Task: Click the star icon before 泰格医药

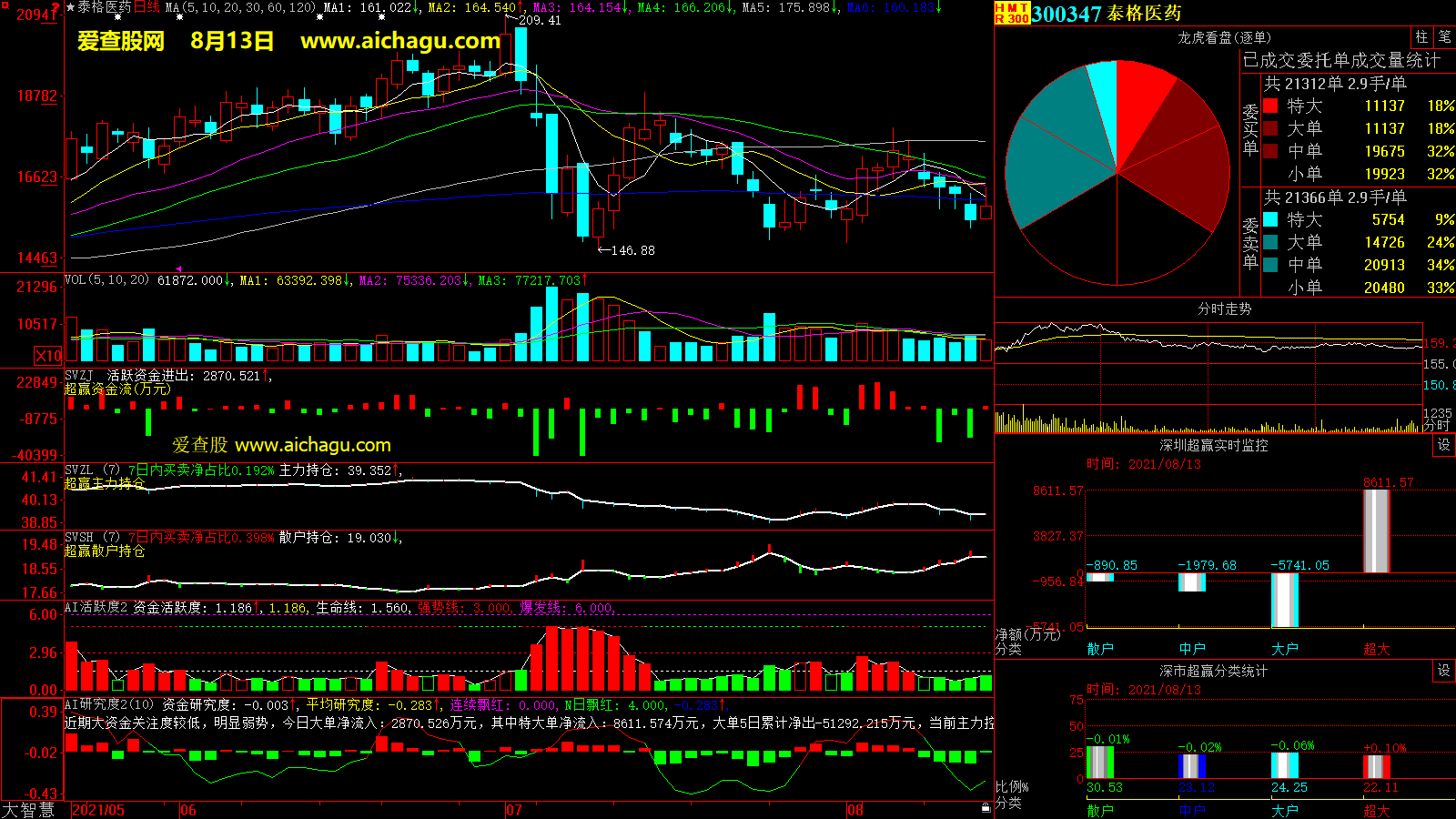Action: click(x=71, y=7)
